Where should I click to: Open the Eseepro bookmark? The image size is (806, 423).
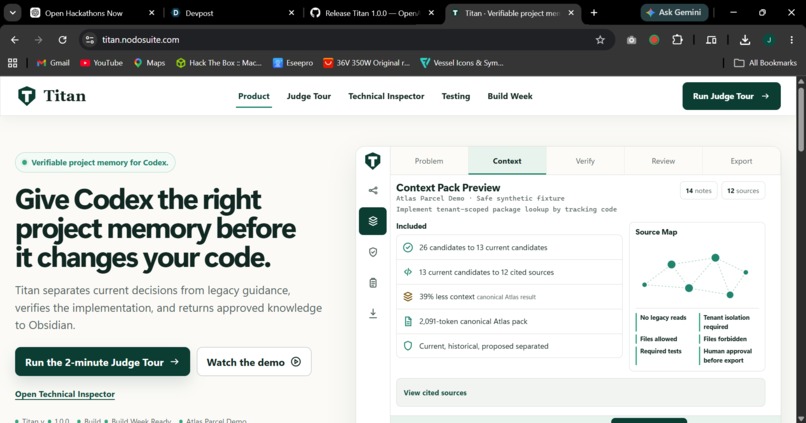(x=293, y=63)
